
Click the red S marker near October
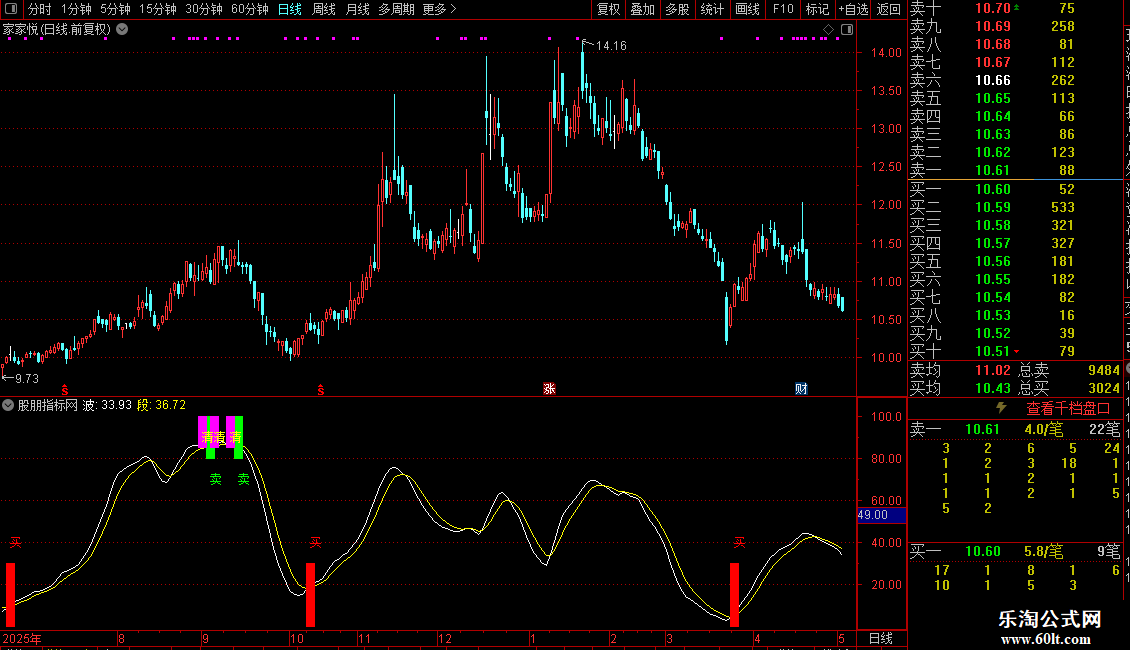321,390
